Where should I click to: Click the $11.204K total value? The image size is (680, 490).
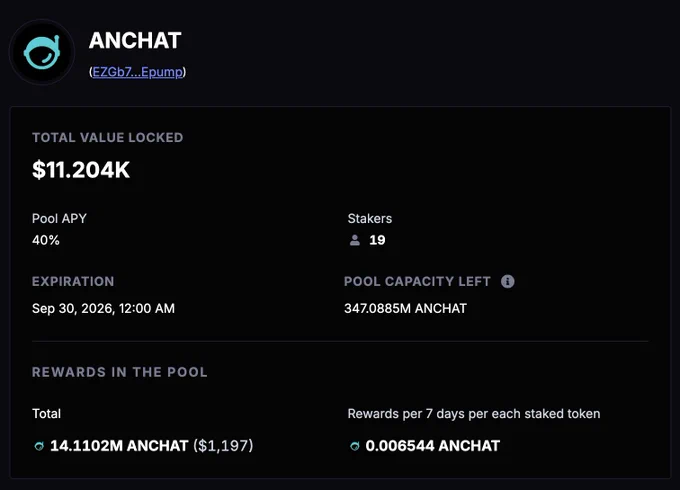click(x=81, y=170)
